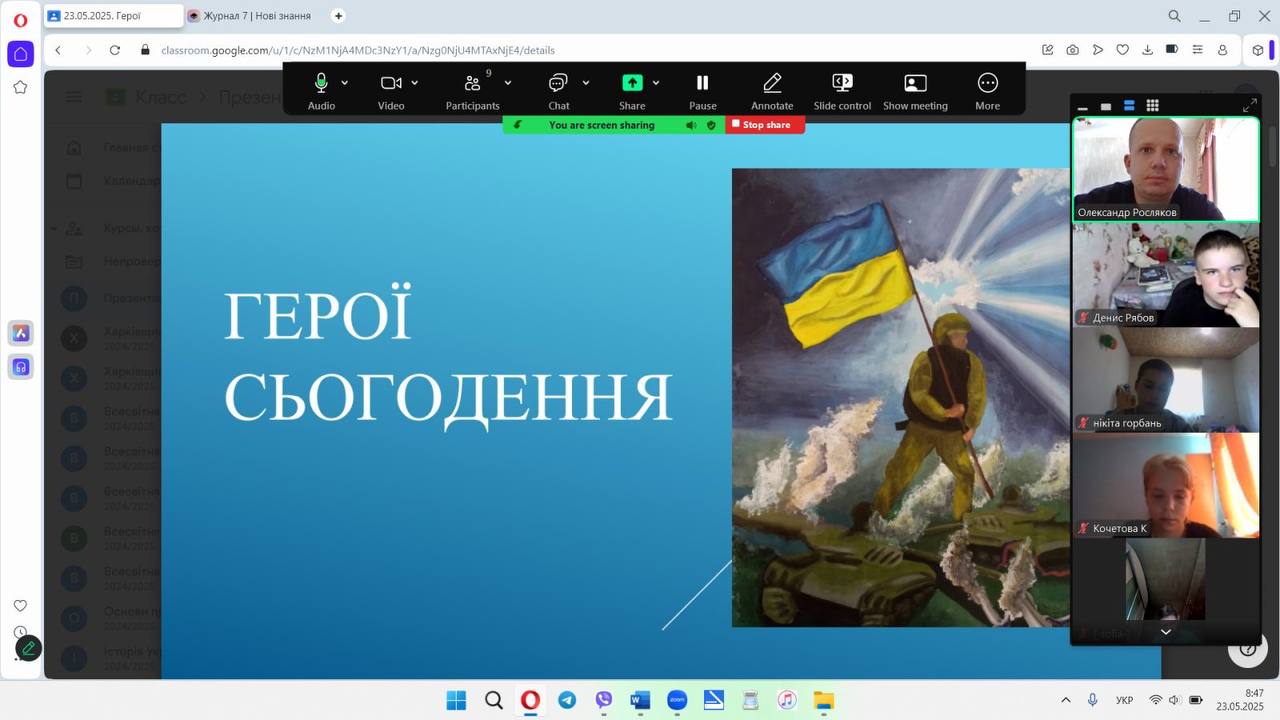
Task: Go back in Opera browser
Action: pyautogui.click(x=58, y=50)
